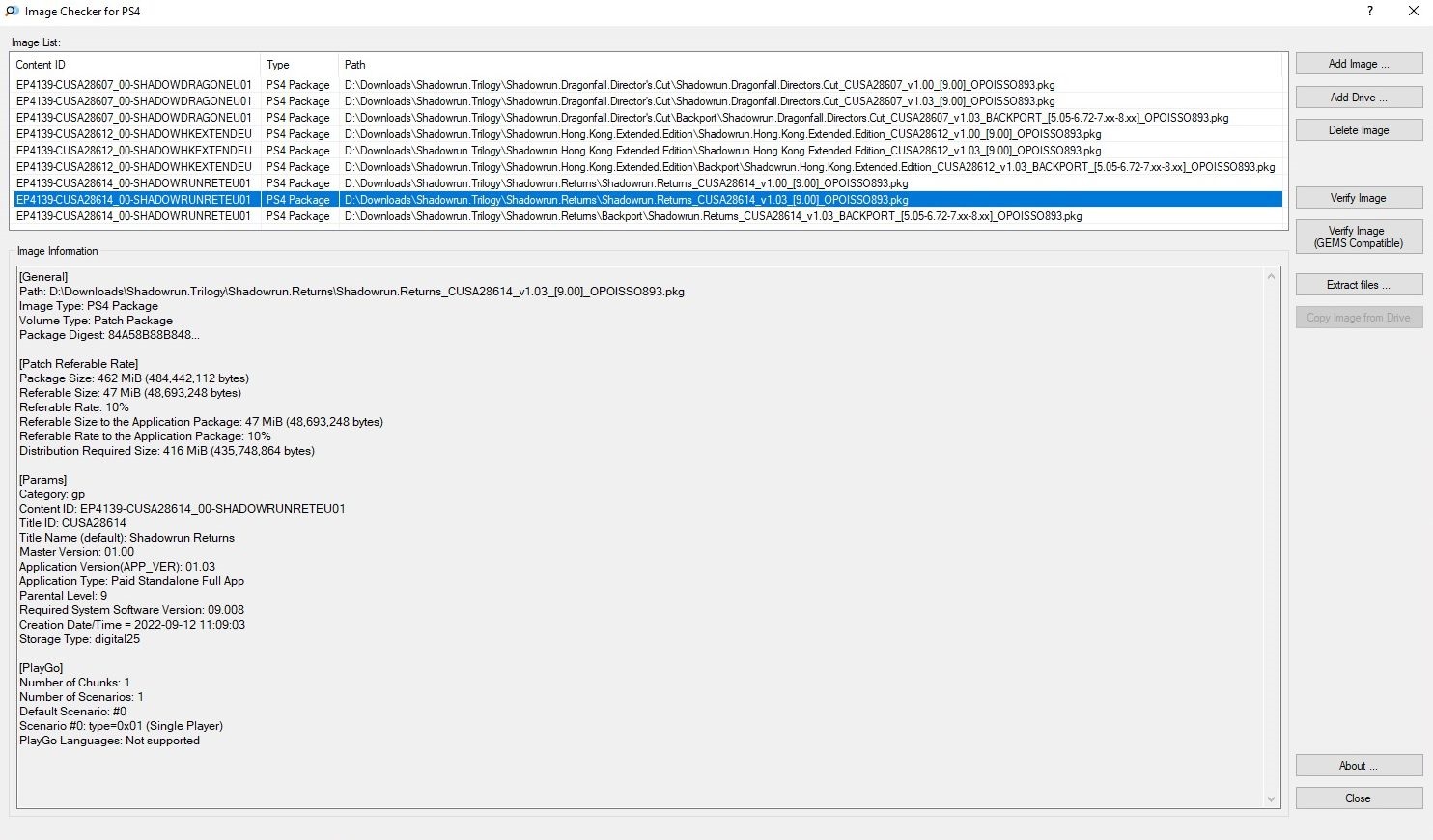Click the Add Image button
The image size is (1433, 840).
point(1359,64)
